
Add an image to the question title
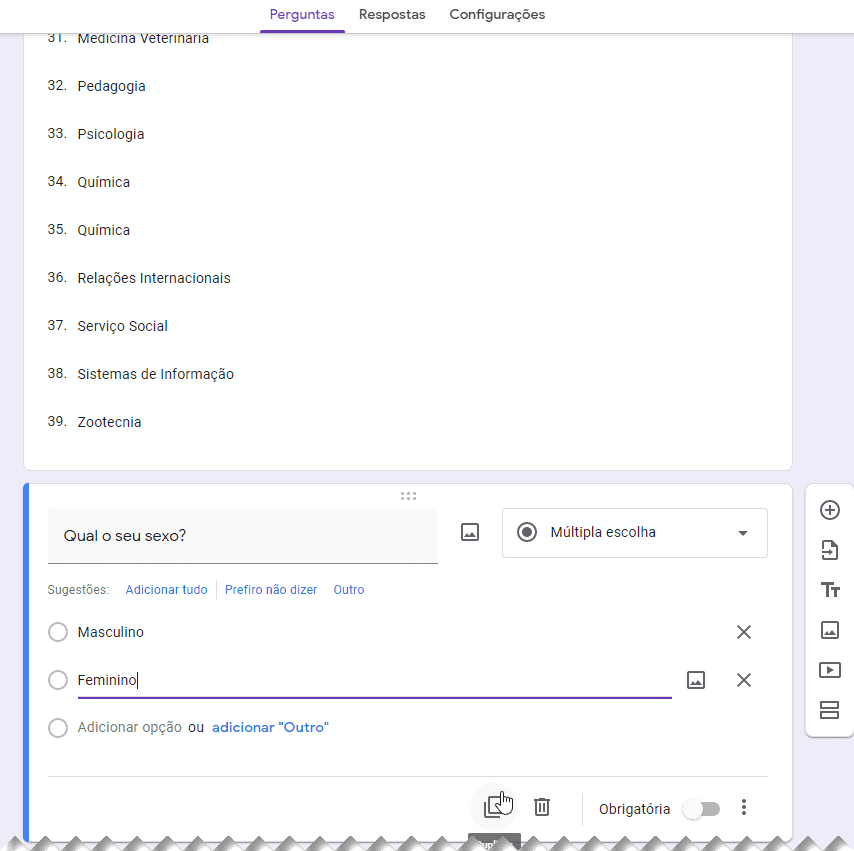point(469,533)
